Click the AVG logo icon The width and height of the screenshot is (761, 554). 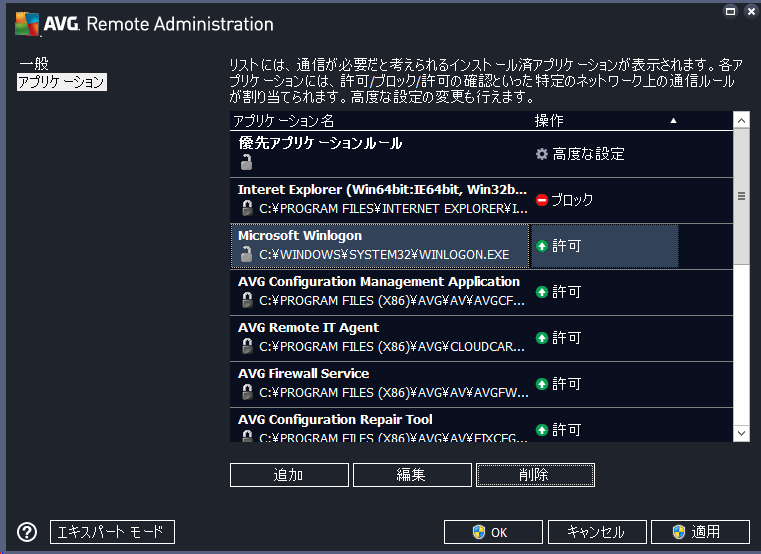pyautogui.click(x=27, y=24)
